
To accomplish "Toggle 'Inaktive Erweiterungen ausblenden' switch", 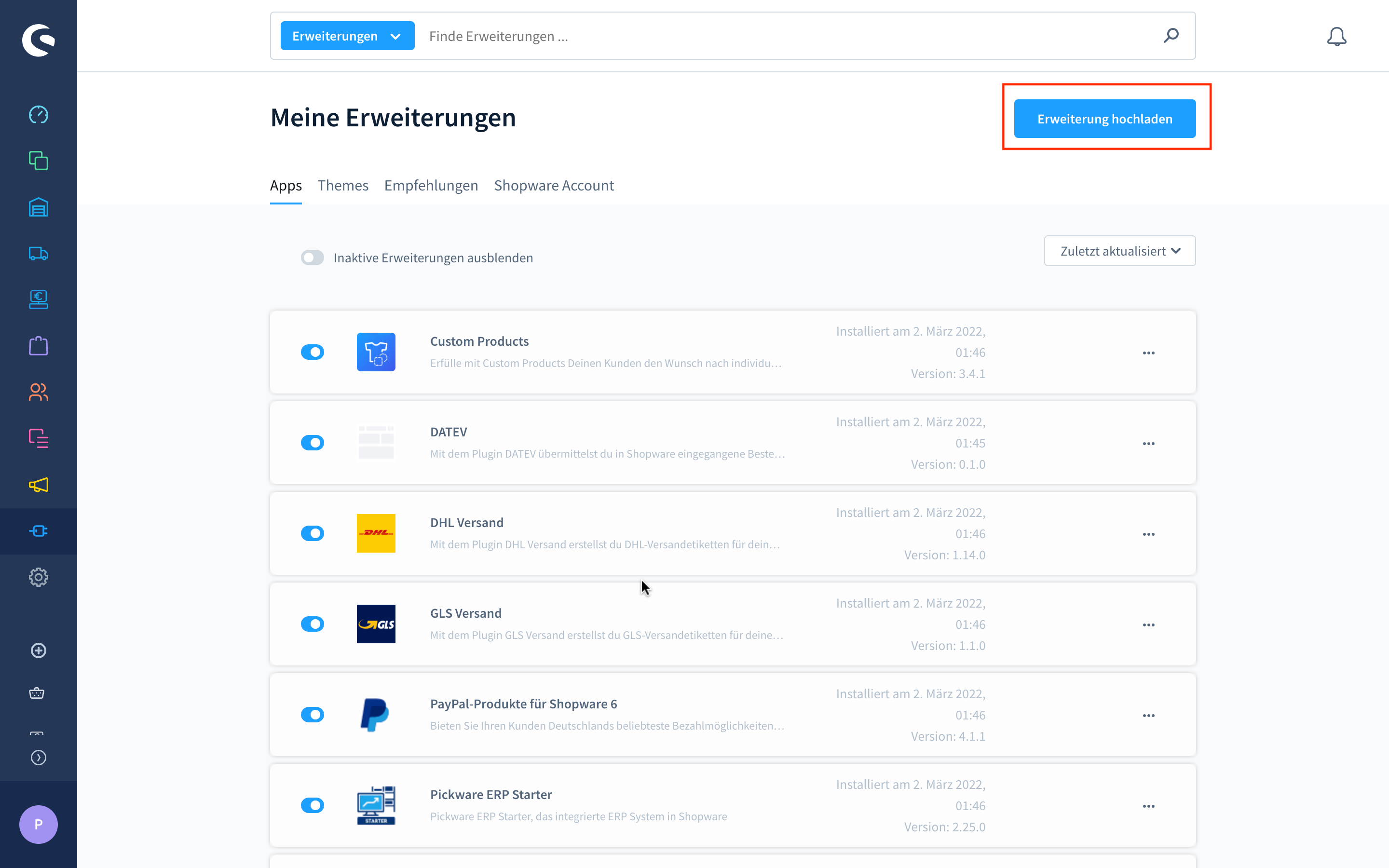I will coord(312,258).
